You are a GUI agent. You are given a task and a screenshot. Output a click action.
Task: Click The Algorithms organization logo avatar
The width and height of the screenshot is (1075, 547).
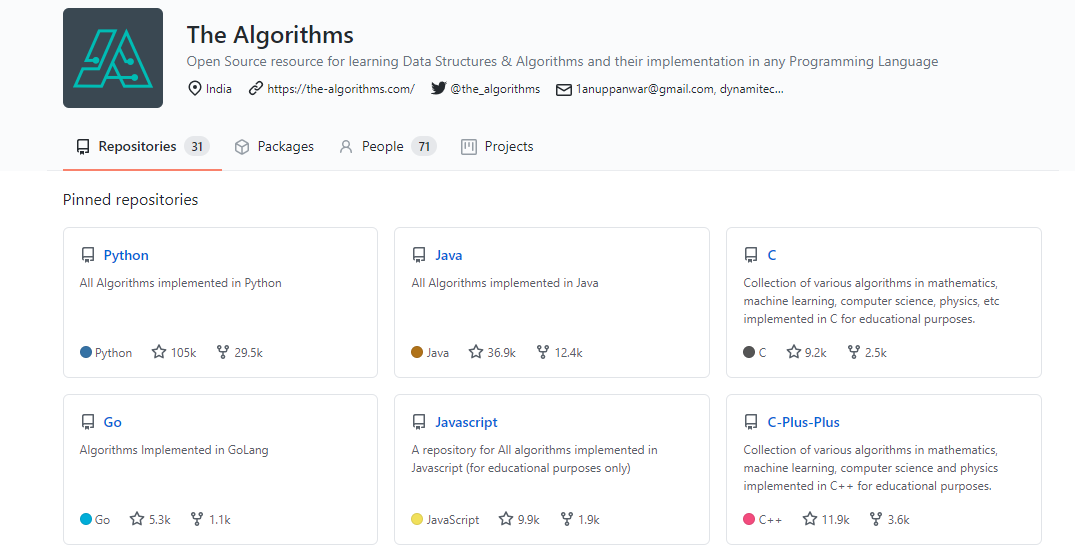[113, 58]
